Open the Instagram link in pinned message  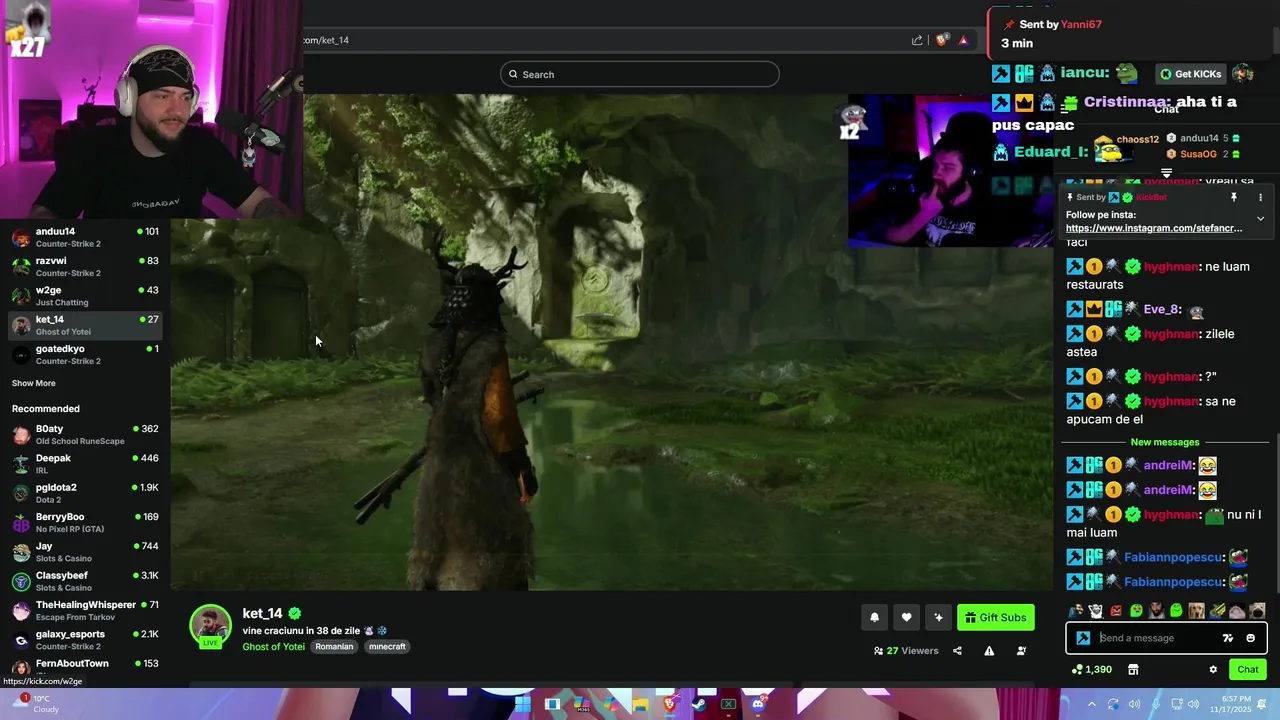[1154, 228]
